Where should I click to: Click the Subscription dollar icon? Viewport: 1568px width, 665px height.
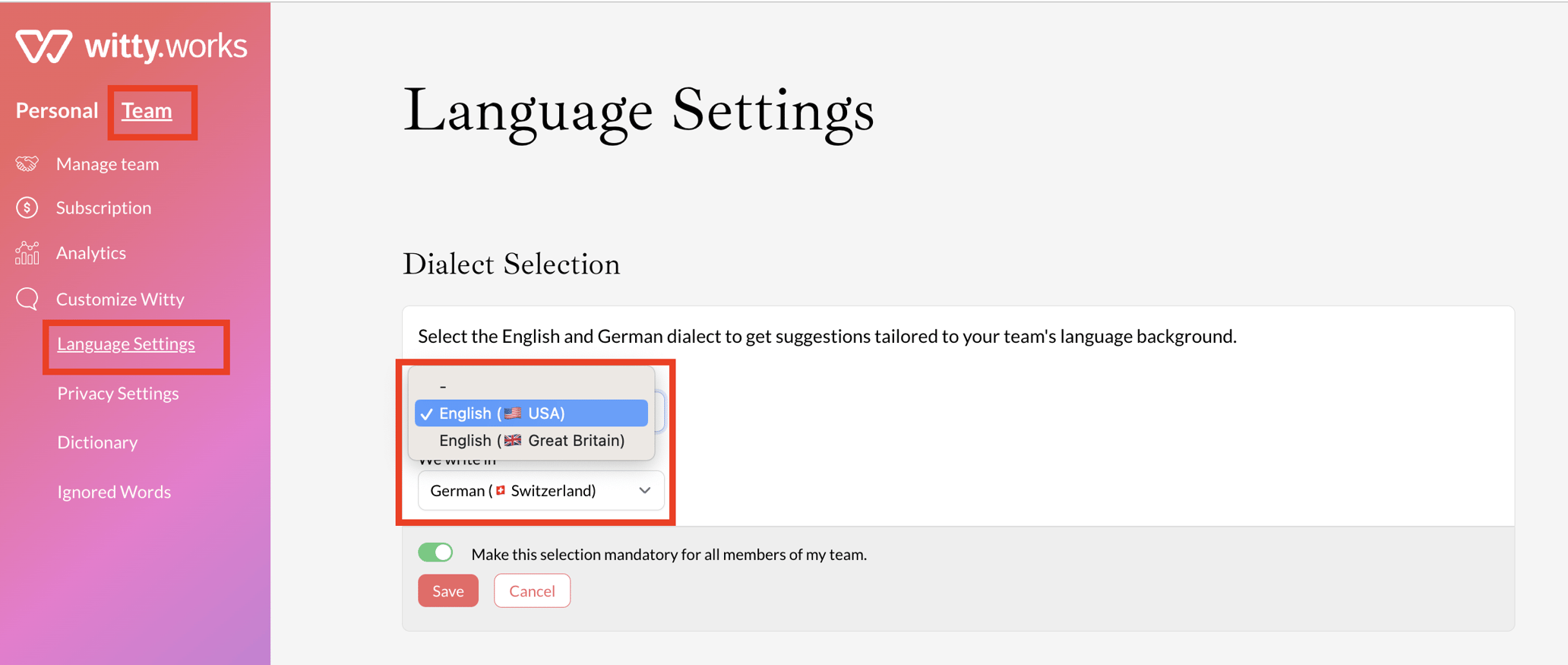pyautogui.click(x=27, y=207)
